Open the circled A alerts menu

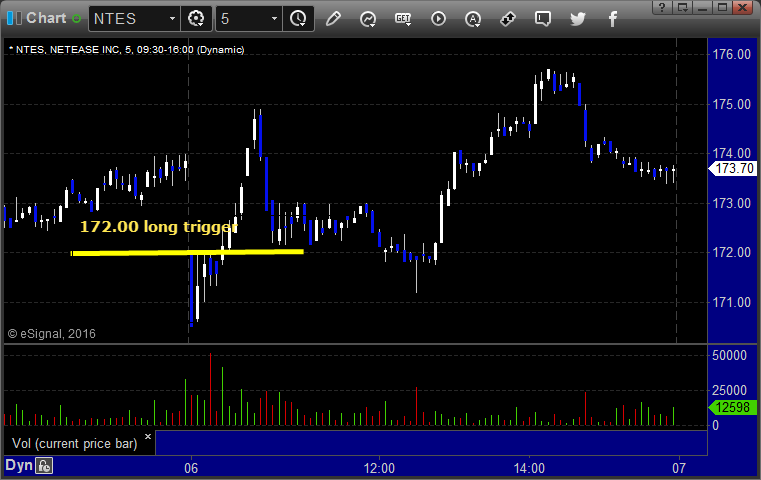point(473,19)
